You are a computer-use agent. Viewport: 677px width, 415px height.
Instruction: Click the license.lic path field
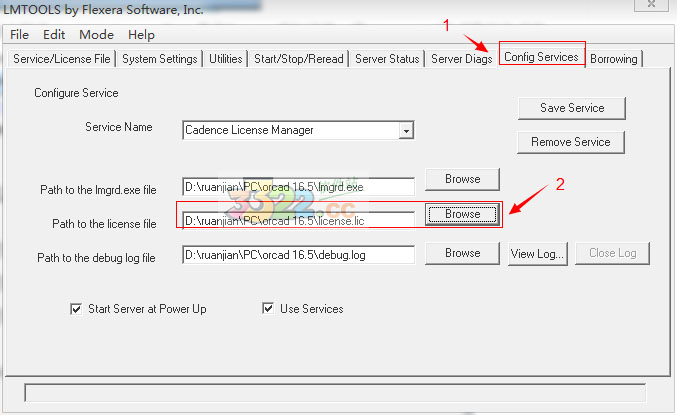coord(298,221)
